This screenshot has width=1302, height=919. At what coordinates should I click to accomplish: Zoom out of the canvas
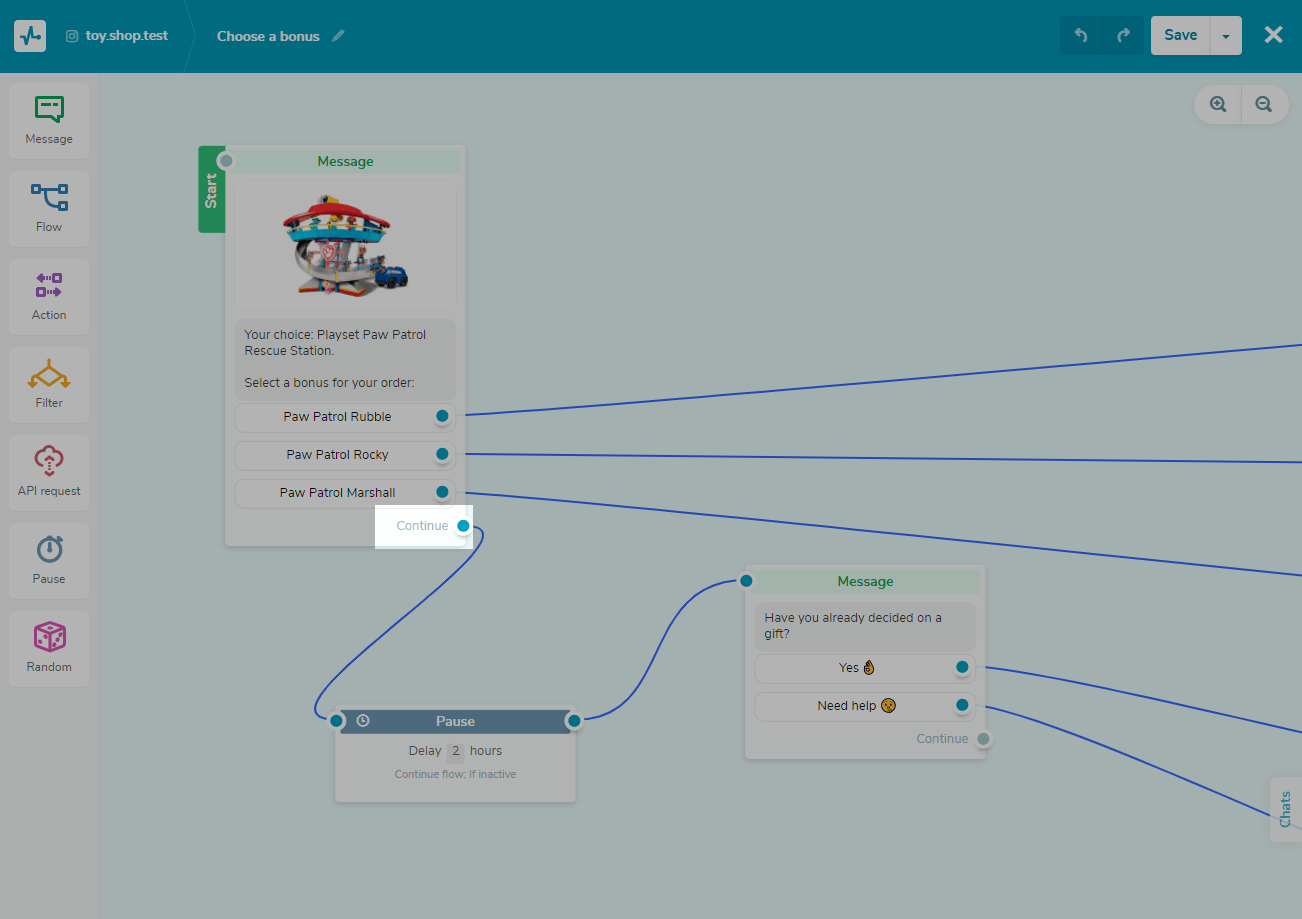pos(1264,104)
